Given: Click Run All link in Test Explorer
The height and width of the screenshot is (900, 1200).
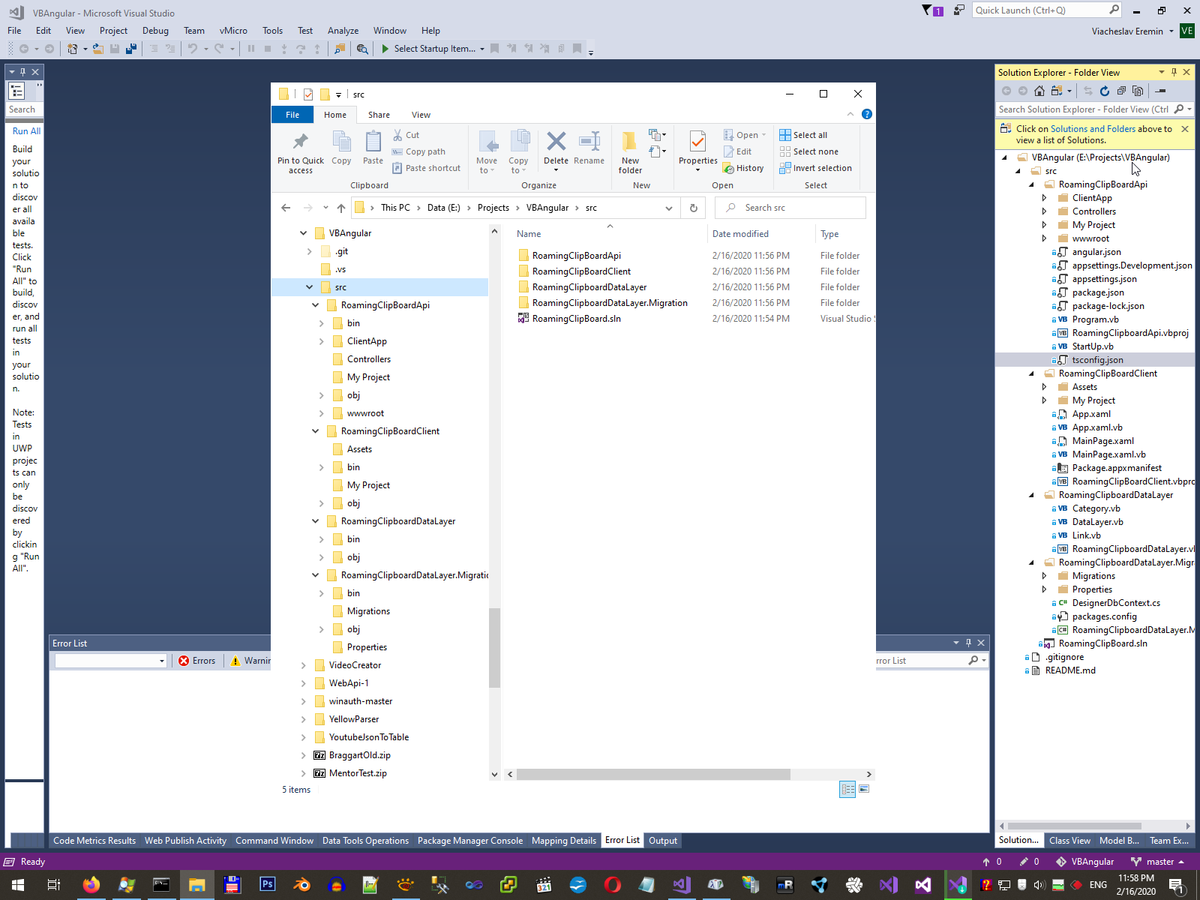Looking at the screenshot, I should [x=27, y=131].
